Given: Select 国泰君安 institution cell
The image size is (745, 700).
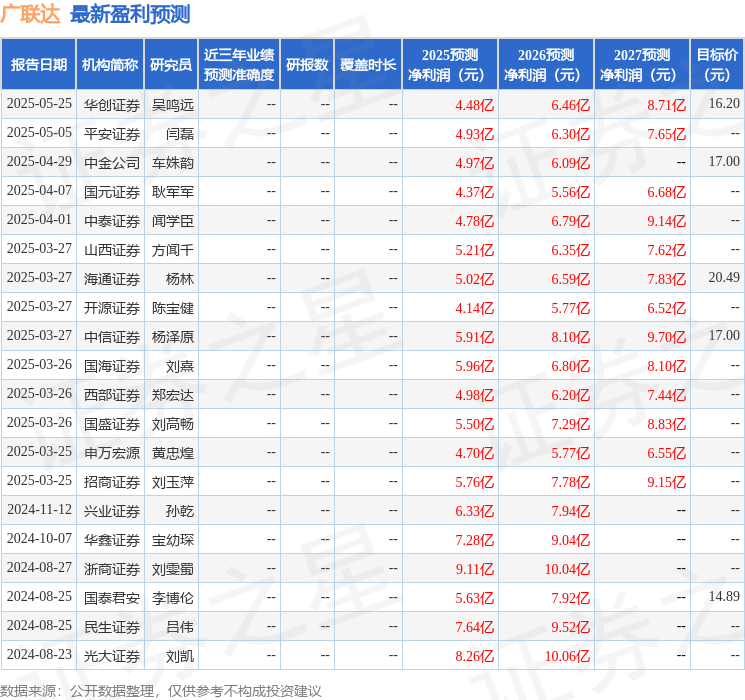Looking at the screenshot, I should coord(112,598).
